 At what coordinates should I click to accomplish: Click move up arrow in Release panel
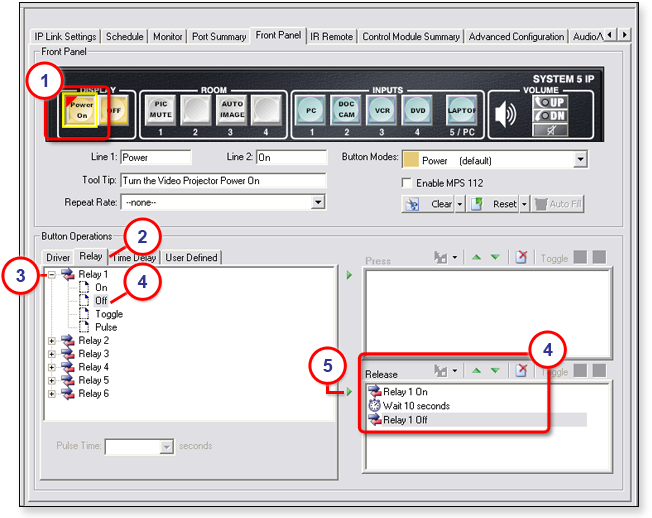pos(477,370)
